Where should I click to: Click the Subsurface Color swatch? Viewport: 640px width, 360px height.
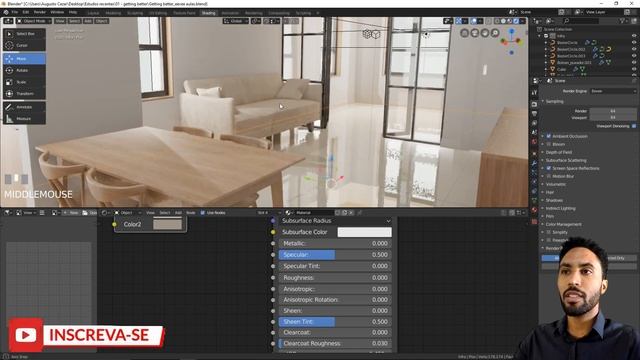pyautogui.click(x=364, y=232)
